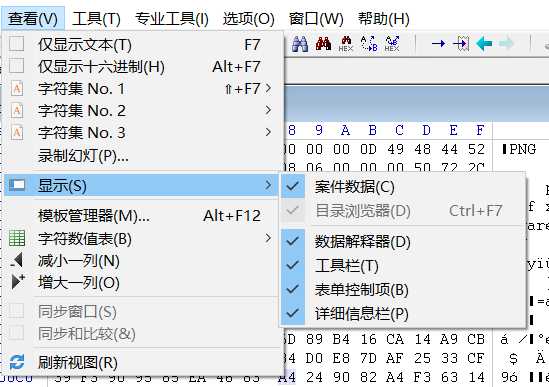Screen dimensions: 549x387
Task: Select hex byte B4
Action: coord(341,339)
